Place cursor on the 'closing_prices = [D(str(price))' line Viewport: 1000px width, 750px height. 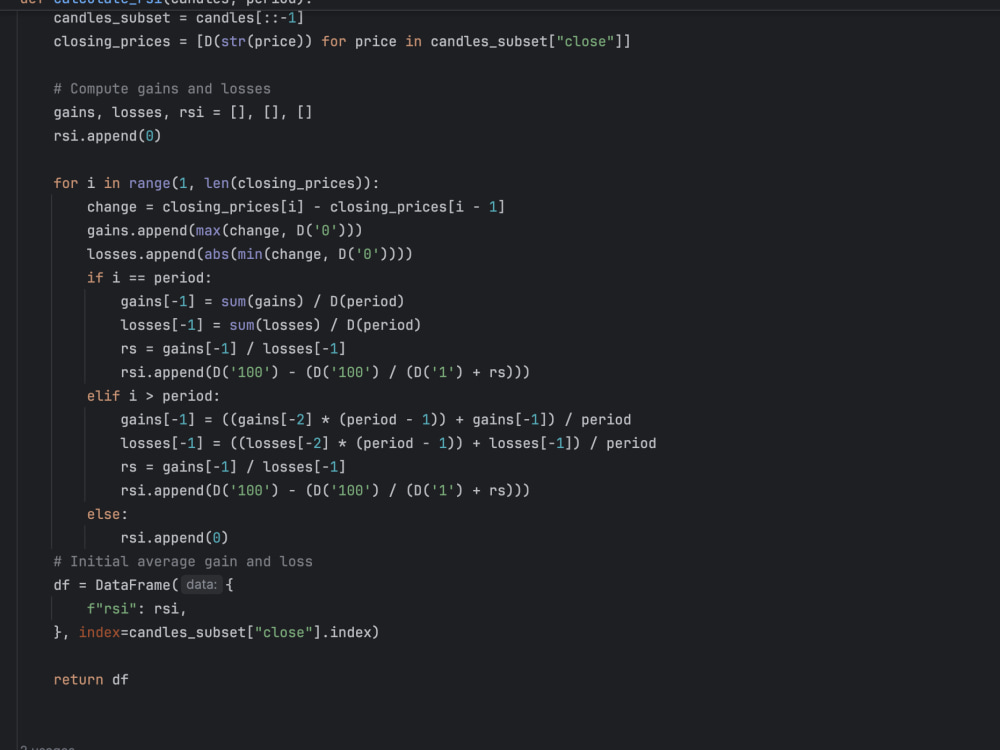[342, 41]
